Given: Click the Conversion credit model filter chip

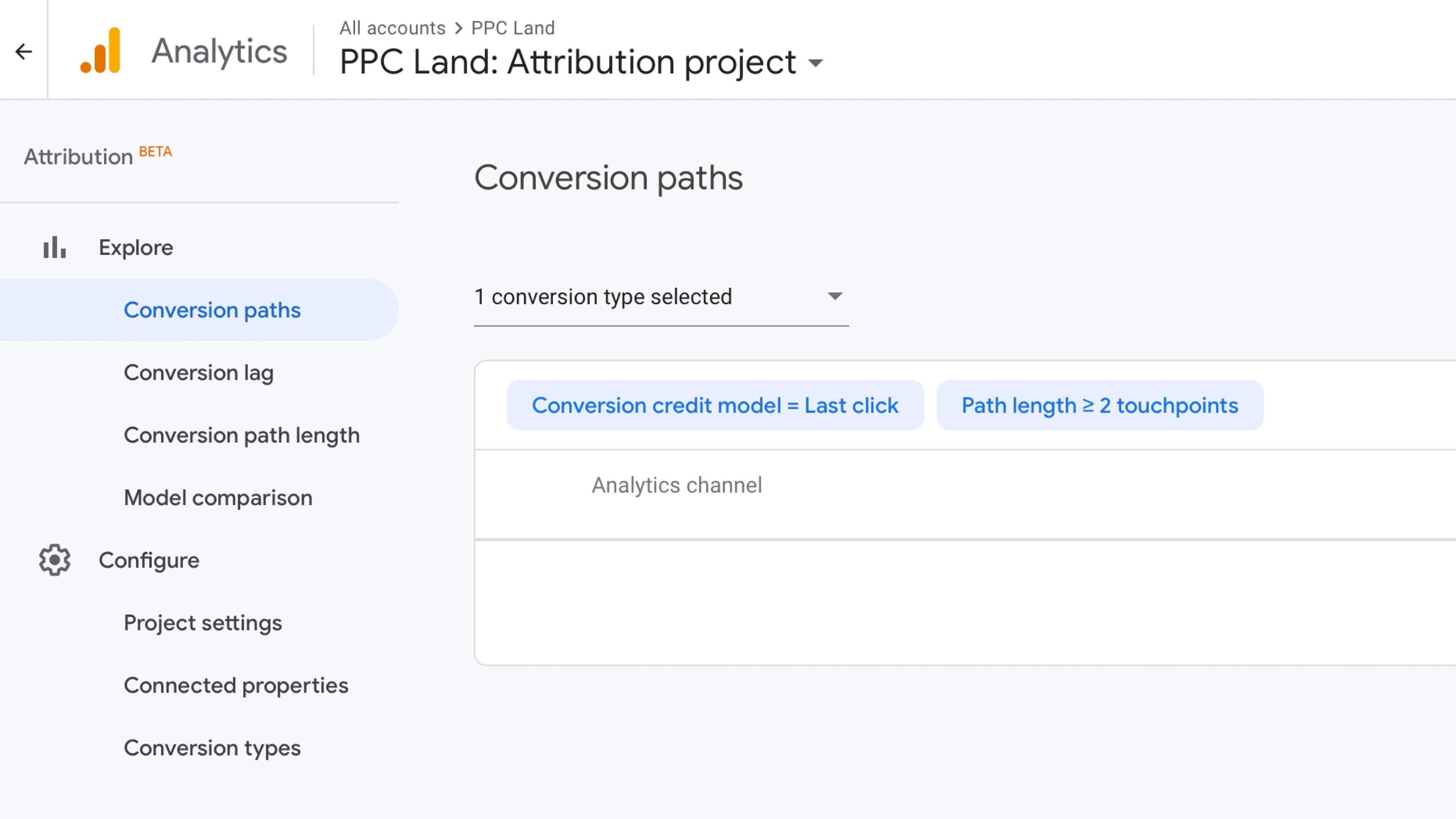Looking at the screenshot, I should click(x=715, y=405).
